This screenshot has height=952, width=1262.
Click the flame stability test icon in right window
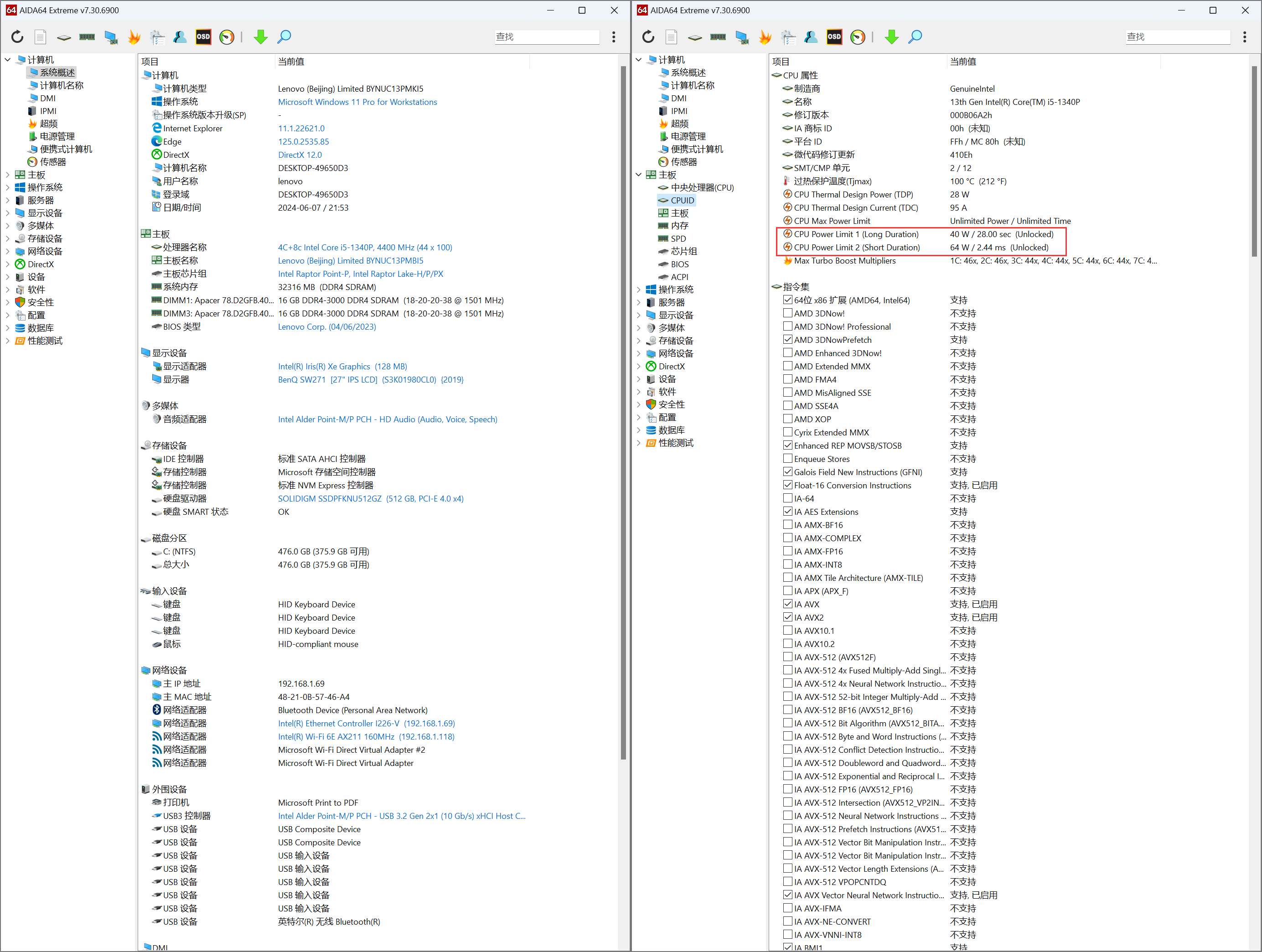(765, 37)
